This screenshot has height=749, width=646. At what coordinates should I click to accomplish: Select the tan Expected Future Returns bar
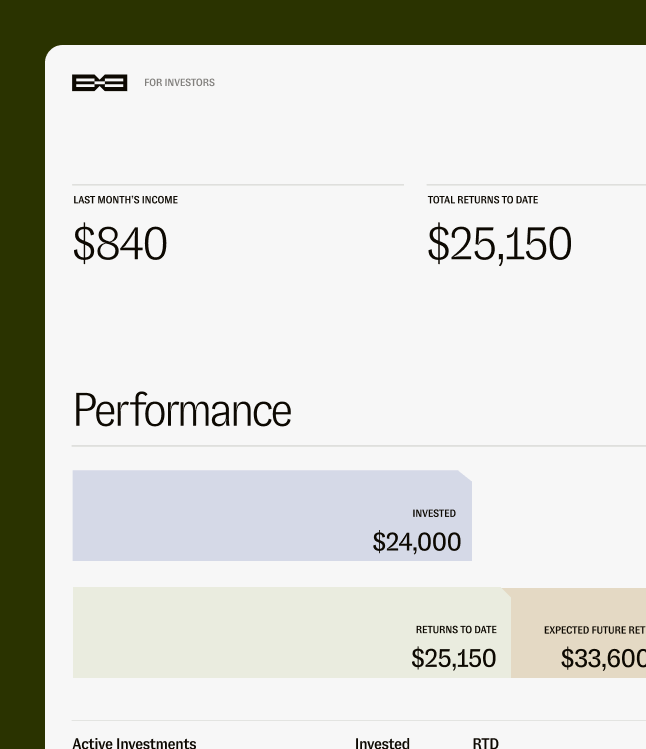[x=579, y=633]
